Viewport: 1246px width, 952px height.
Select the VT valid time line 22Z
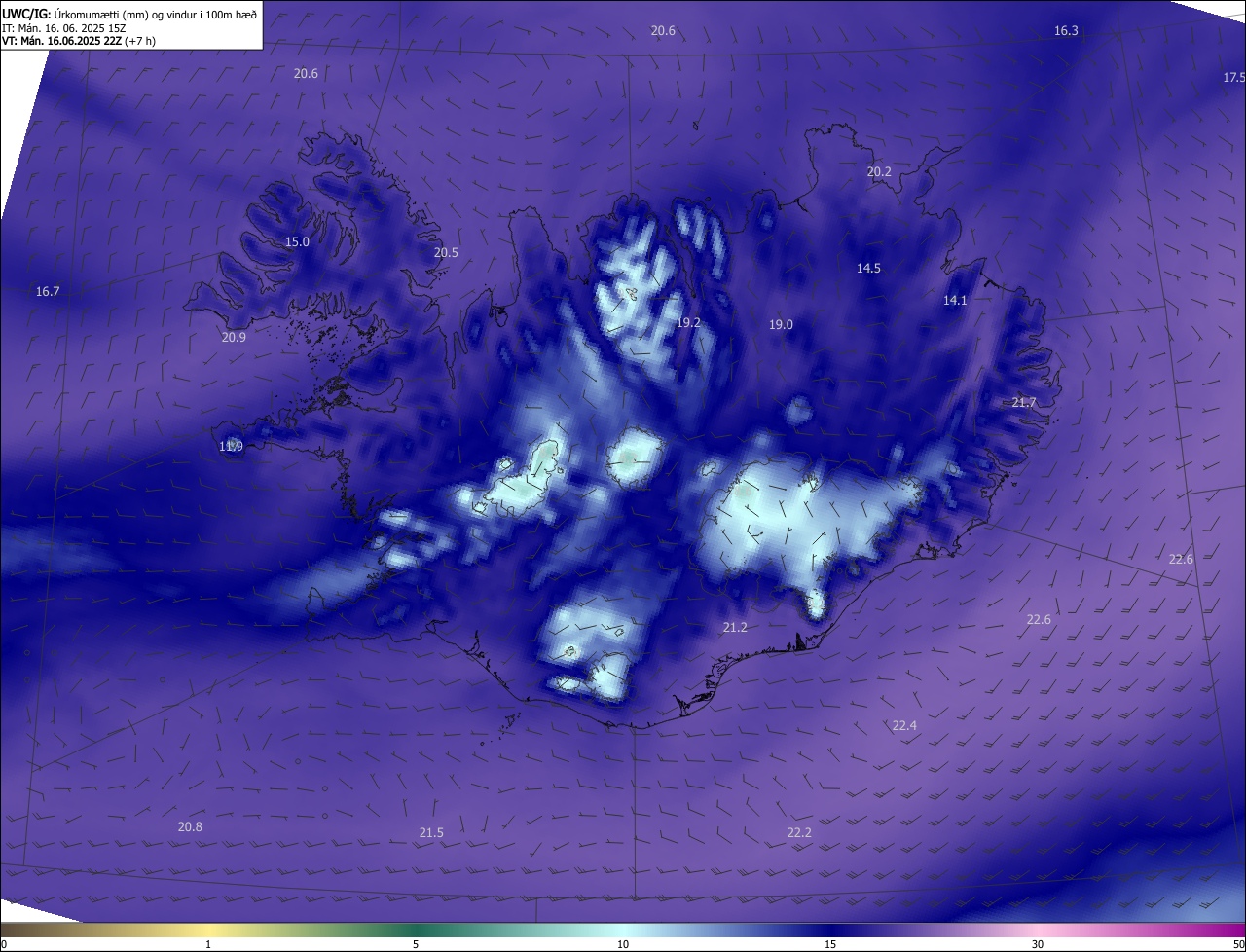pyautogui.click(x=79, y=40)
